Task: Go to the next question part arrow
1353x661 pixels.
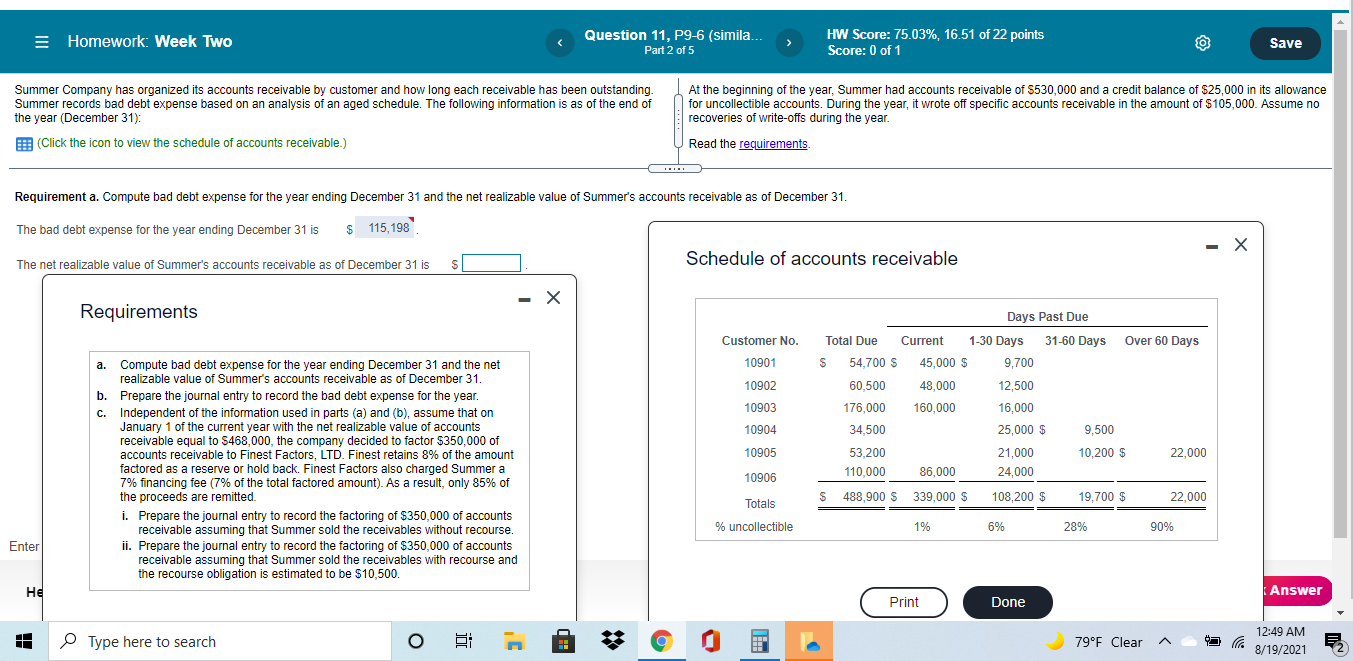Action: 789,43
